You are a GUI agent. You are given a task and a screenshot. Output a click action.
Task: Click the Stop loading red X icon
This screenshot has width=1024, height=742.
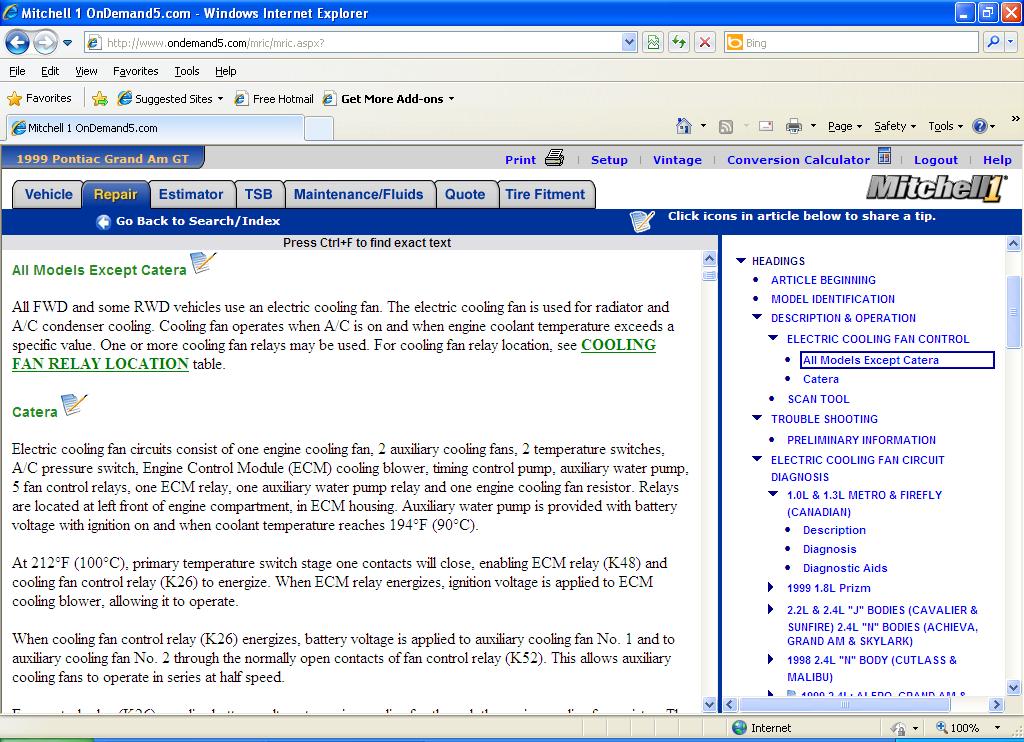(x=705, y=42)
